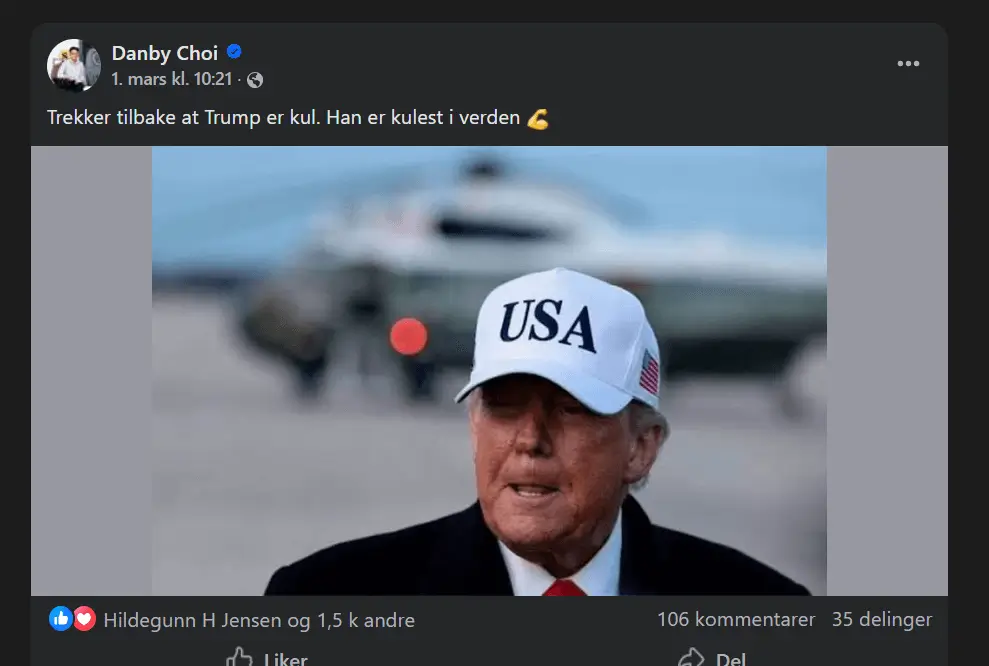
Task: Select the Liker button label
Action: click(x=286, y=660)
